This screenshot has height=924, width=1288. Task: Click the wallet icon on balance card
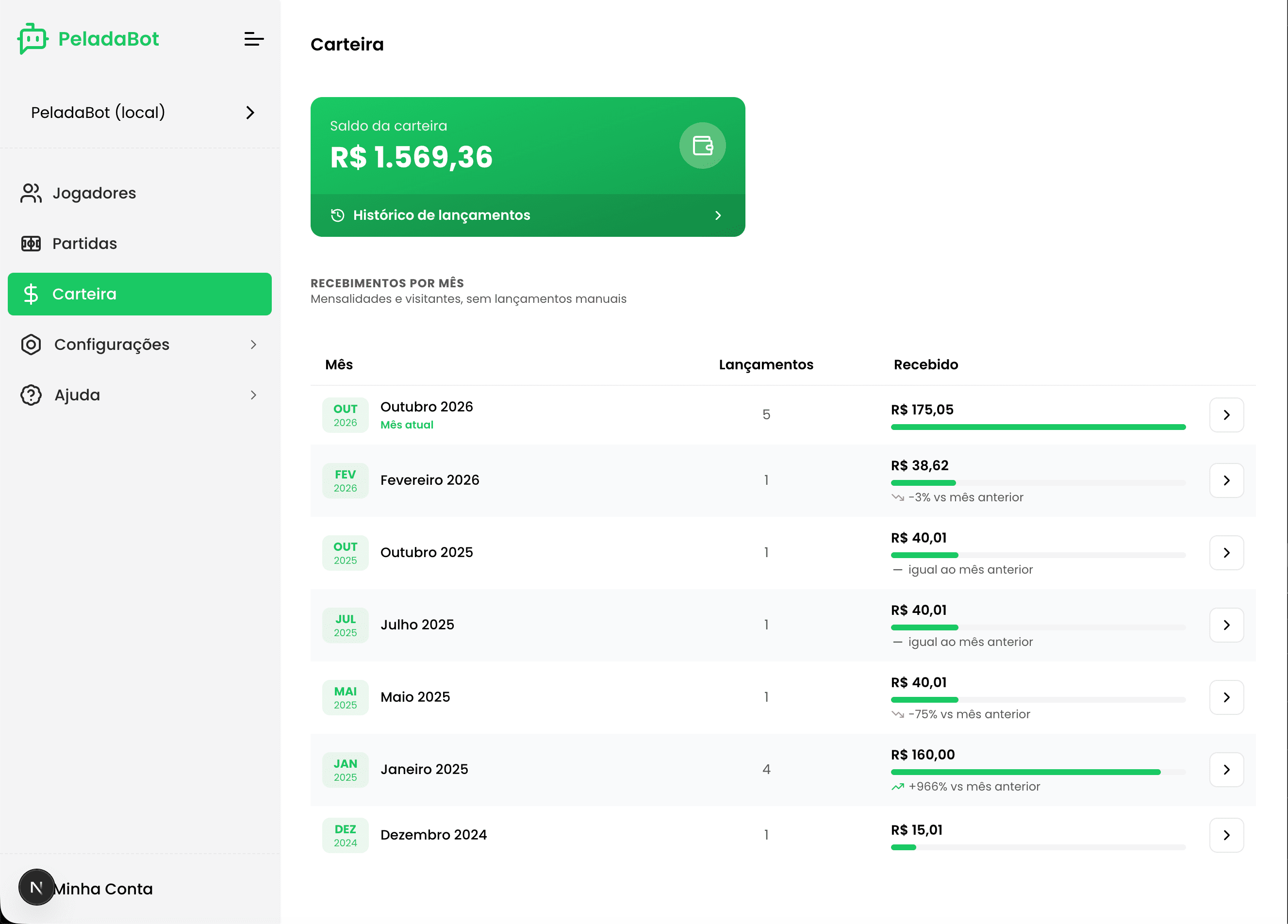703,146
